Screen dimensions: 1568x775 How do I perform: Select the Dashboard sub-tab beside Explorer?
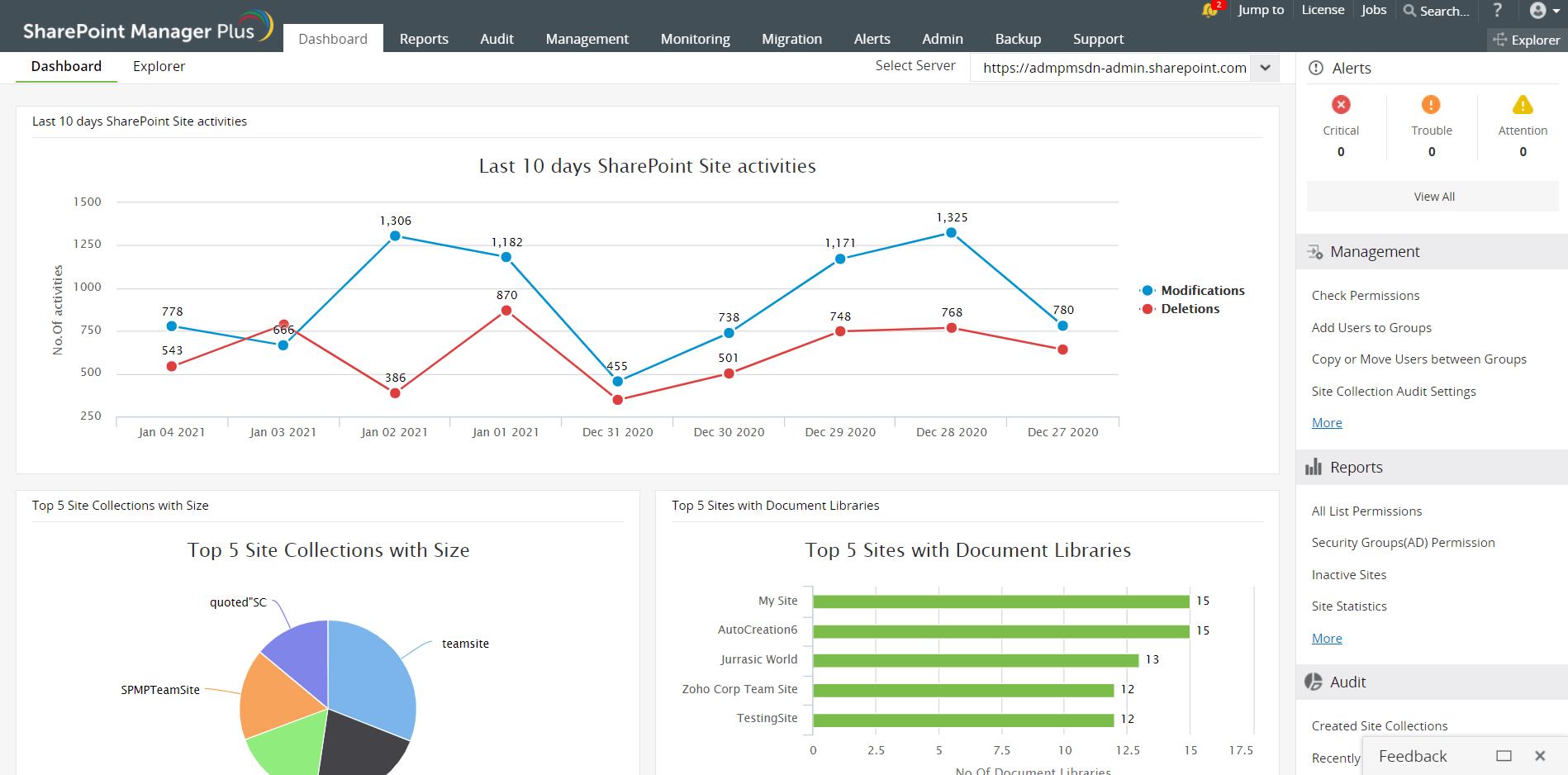66,66
